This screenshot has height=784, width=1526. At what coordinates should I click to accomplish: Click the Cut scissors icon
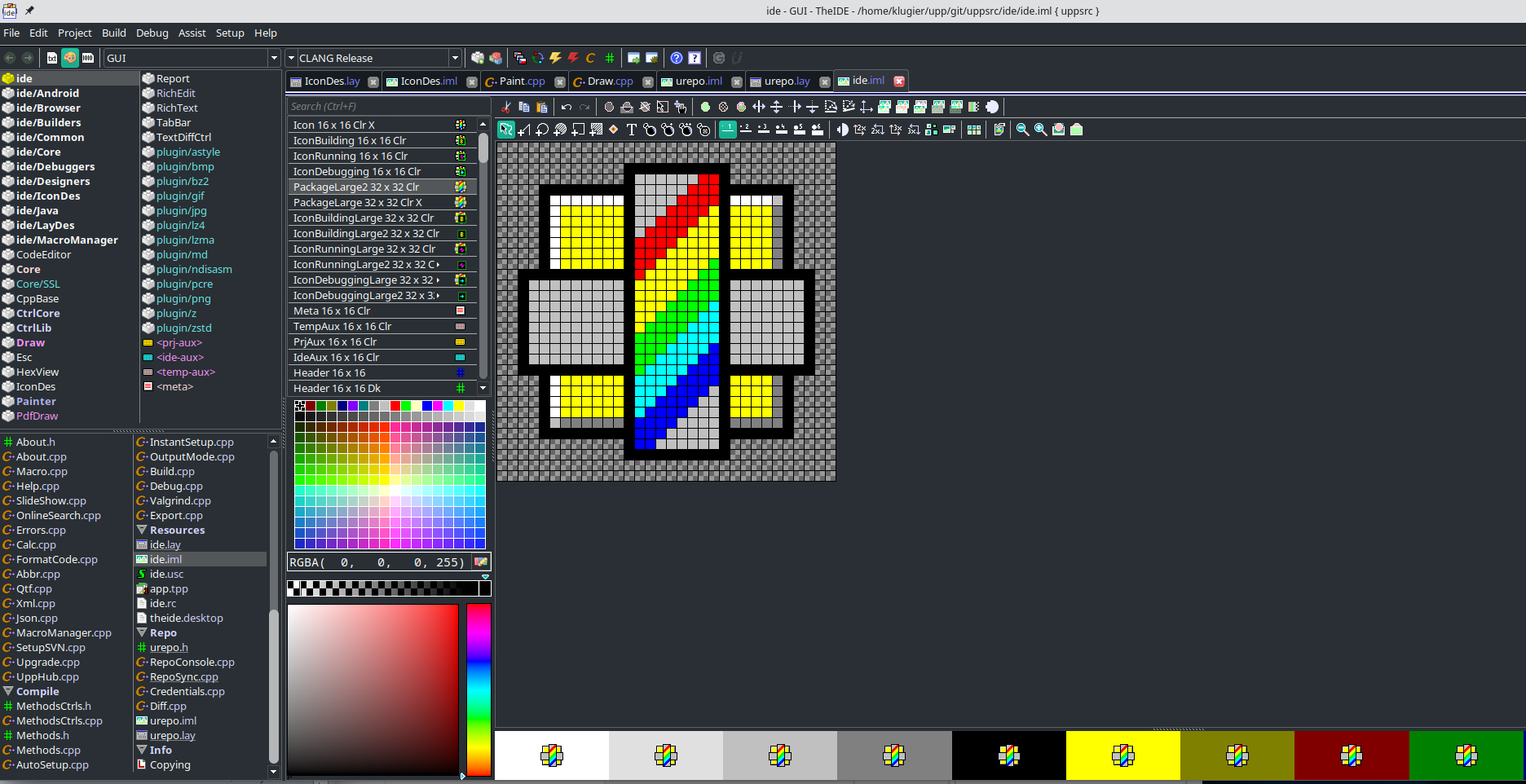506,107
